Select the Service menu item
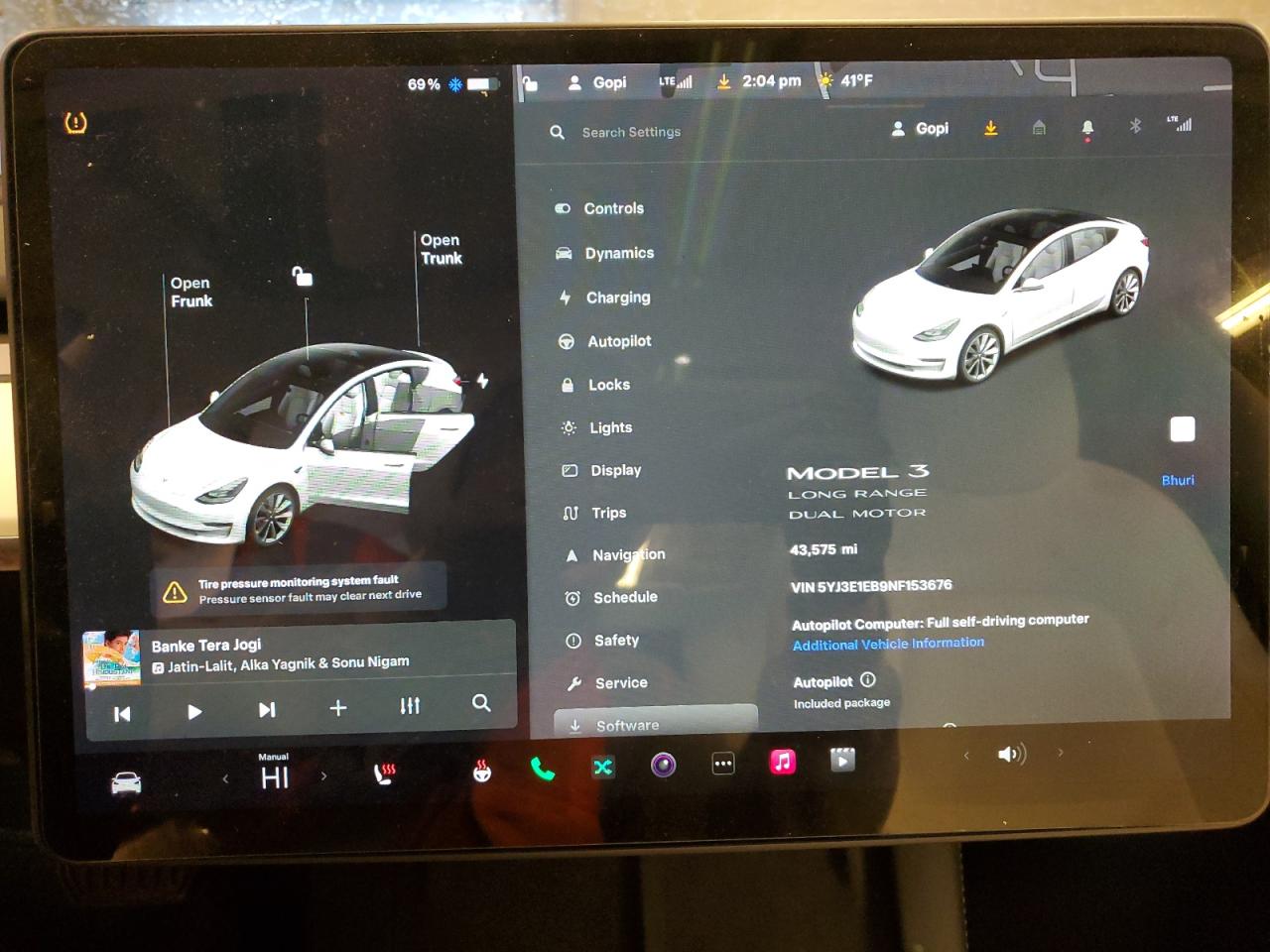The width and height of the screenshot is (1270, 952). click(x=607, y=683)
